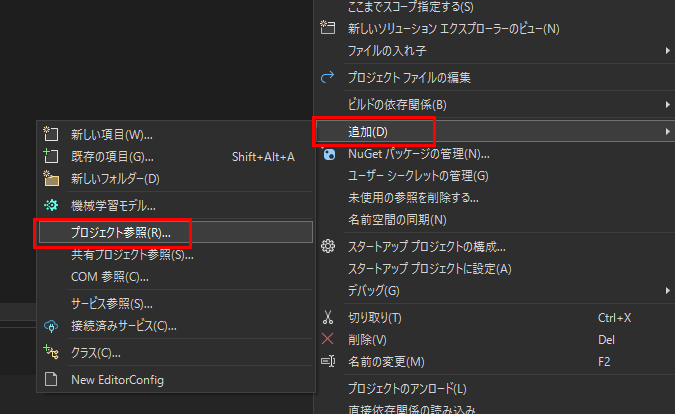Click the F2 shortcut text
The width and height of the screenshot is (675, 414).
point(604,361)
